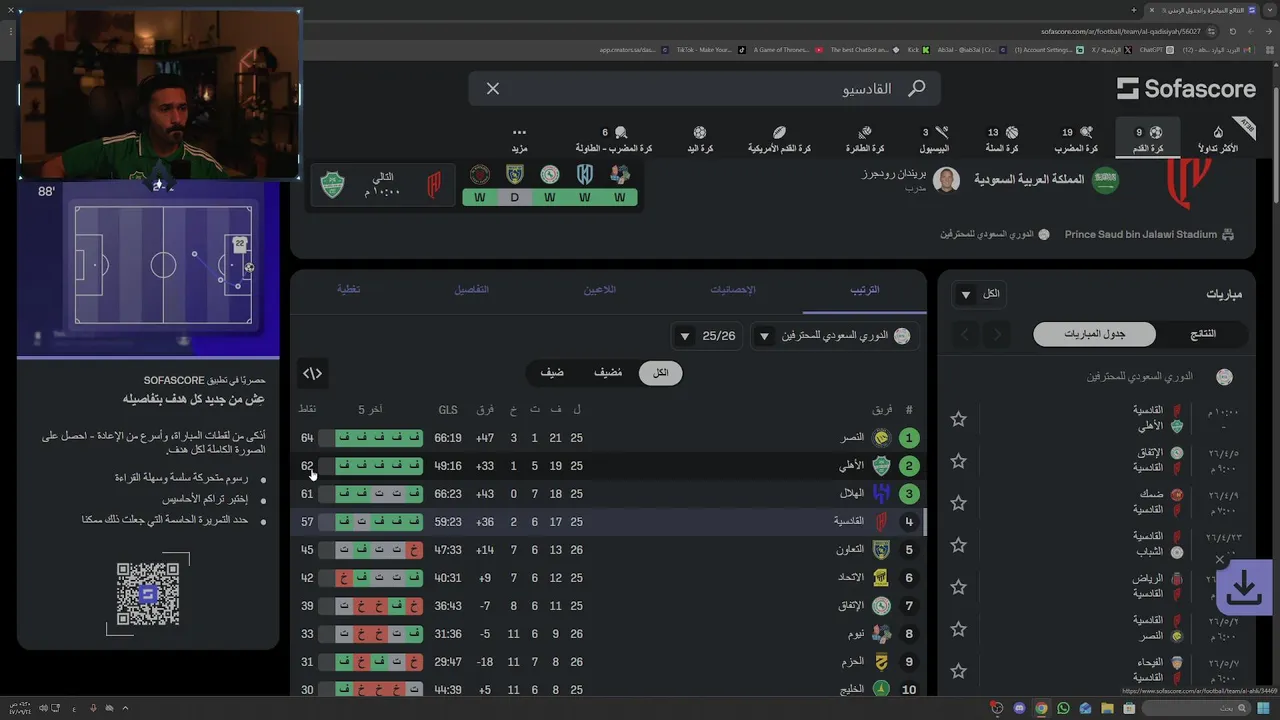Clear the search box with the X

(x=493, y=89)
